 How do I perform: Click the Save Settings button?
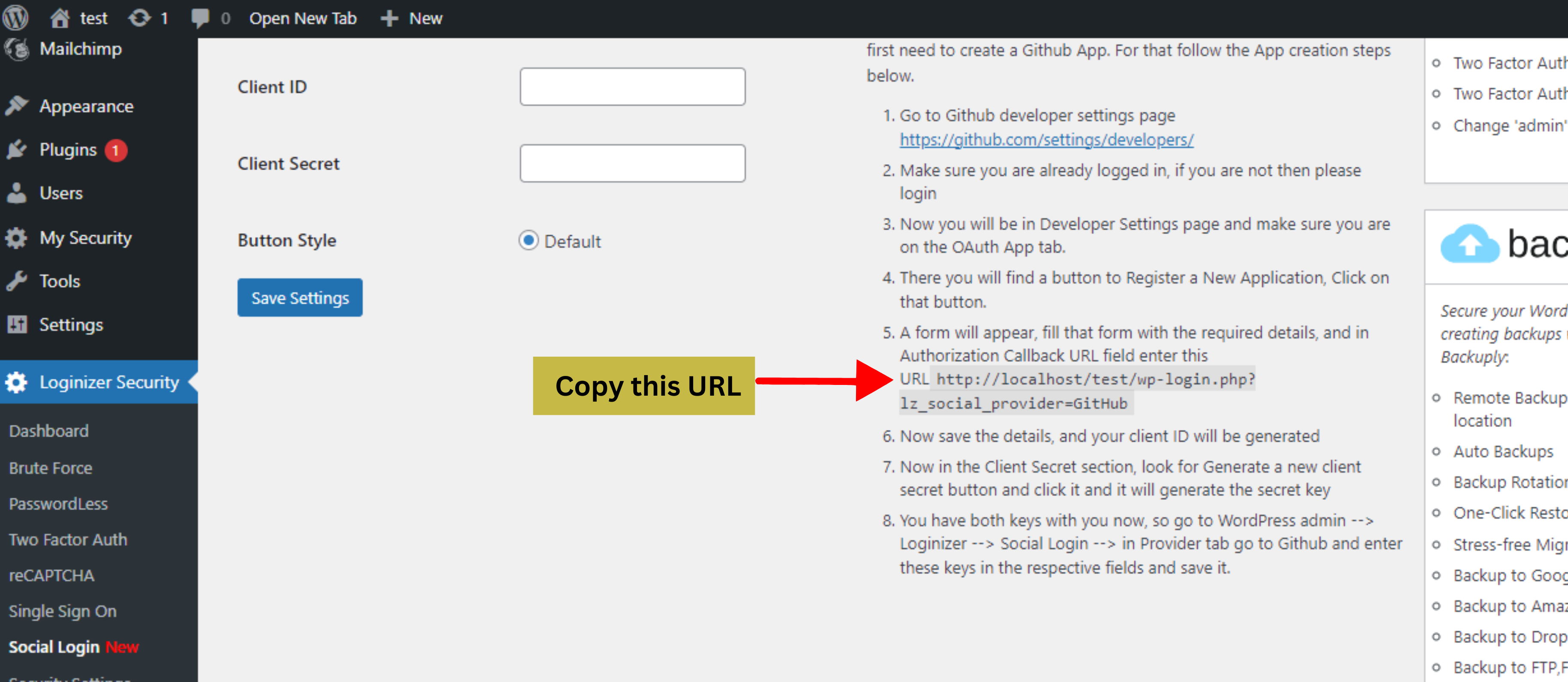point(300,298)
